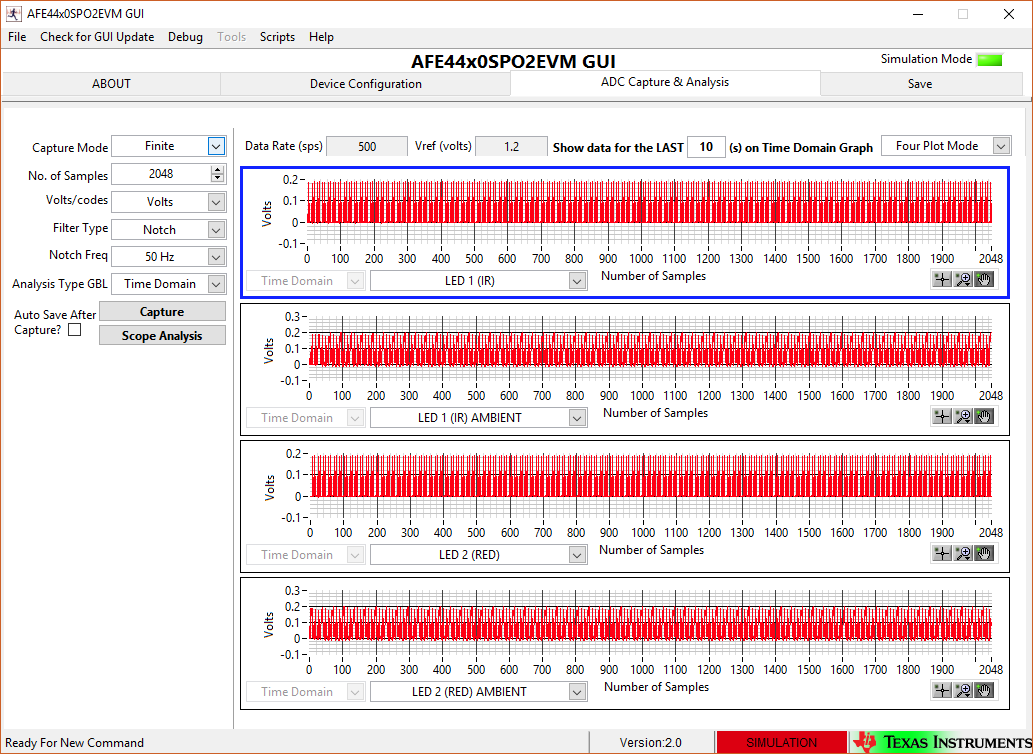Select the pan hand tool on LED 2 (RED) graph
This screenshot has height=754, width=1033.
(984, 553)
